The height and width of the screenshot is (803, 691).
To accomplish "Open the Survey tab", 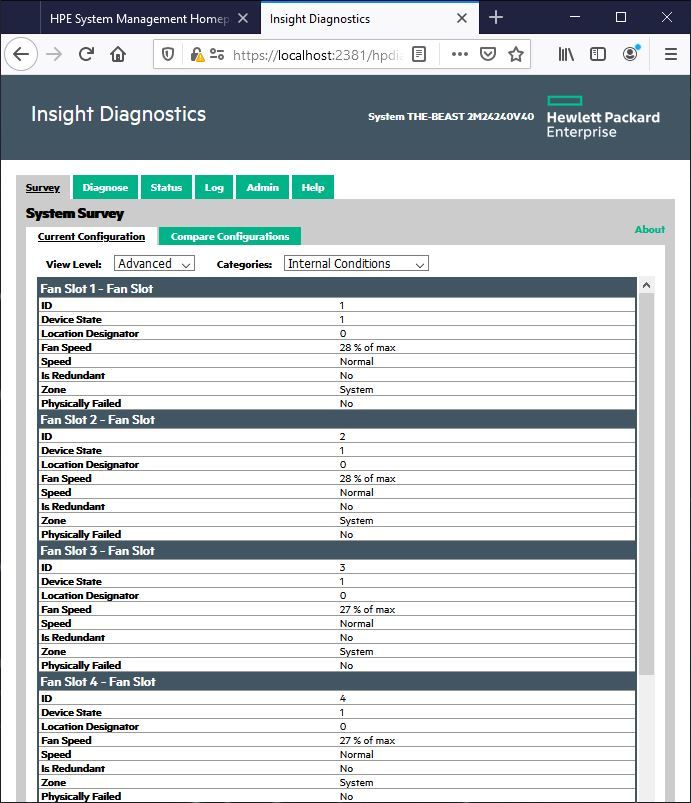I will click(43, 187).
